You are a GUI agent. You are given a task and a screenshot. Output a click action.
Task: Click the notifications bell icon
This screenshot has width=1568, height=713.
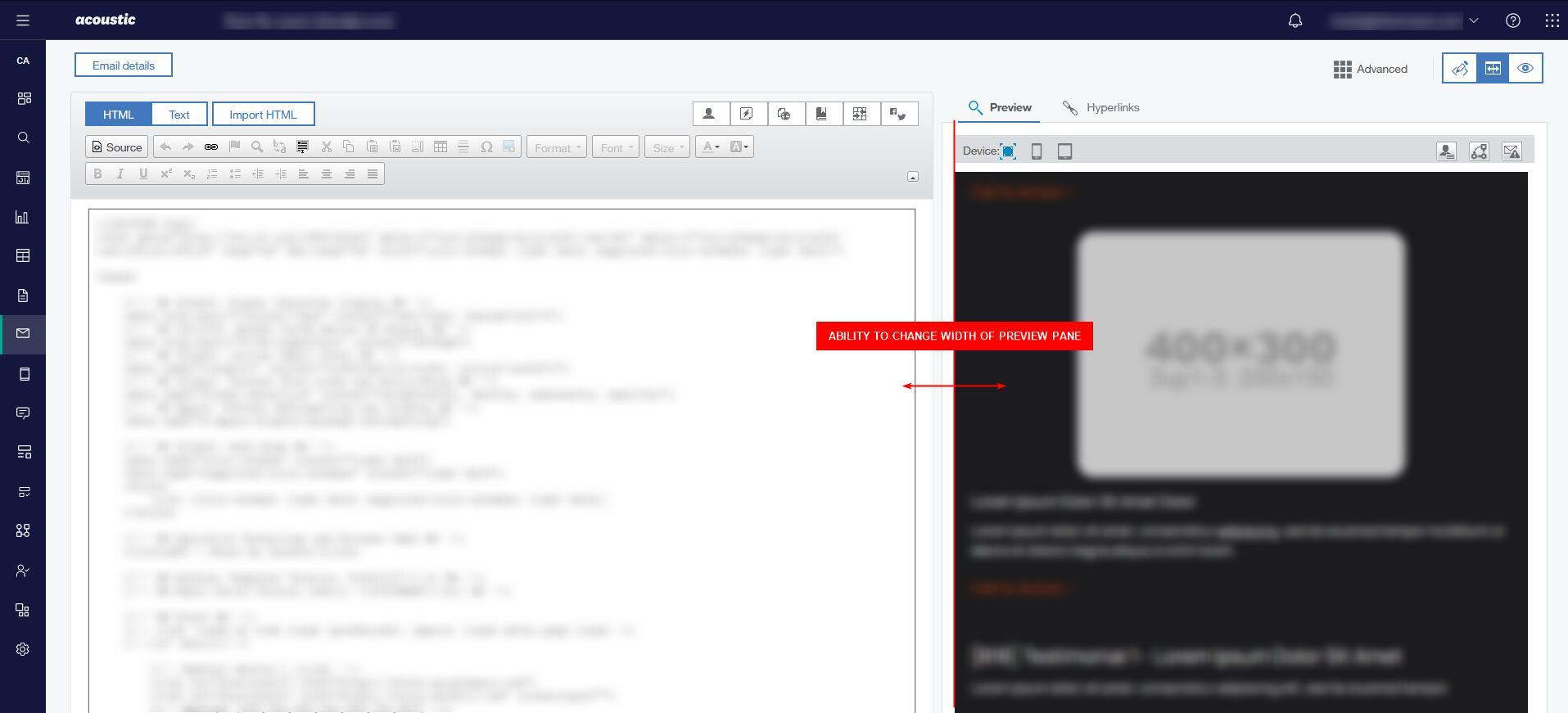(1295, 20)
